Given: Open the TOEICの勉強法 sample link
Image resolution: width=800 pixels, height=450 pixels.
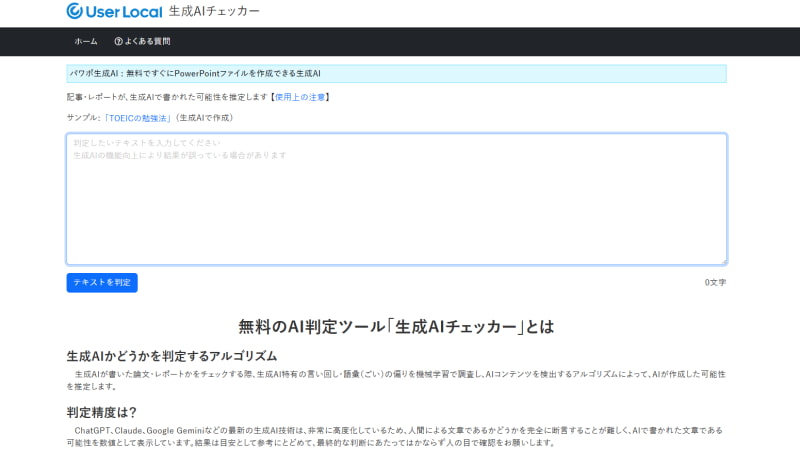Looking at the screenshot, I should 138,118.
